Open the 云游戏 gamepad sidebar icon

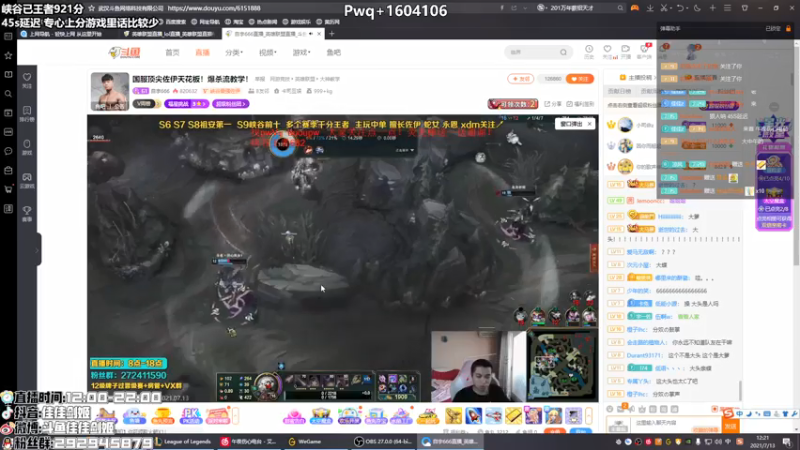coord(27,180)
